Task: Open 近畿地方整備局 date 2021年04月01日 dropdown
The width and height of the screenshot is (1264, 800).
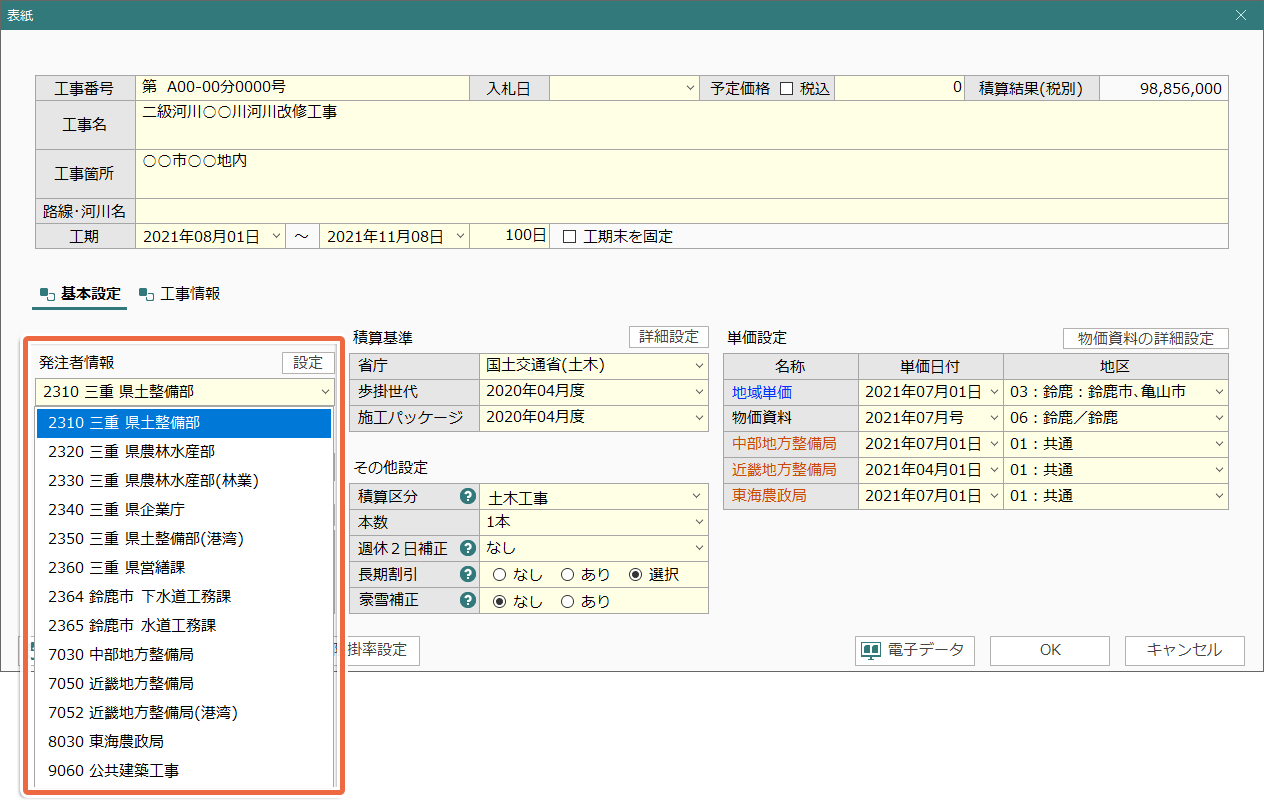Action: [x=993, y=470]
